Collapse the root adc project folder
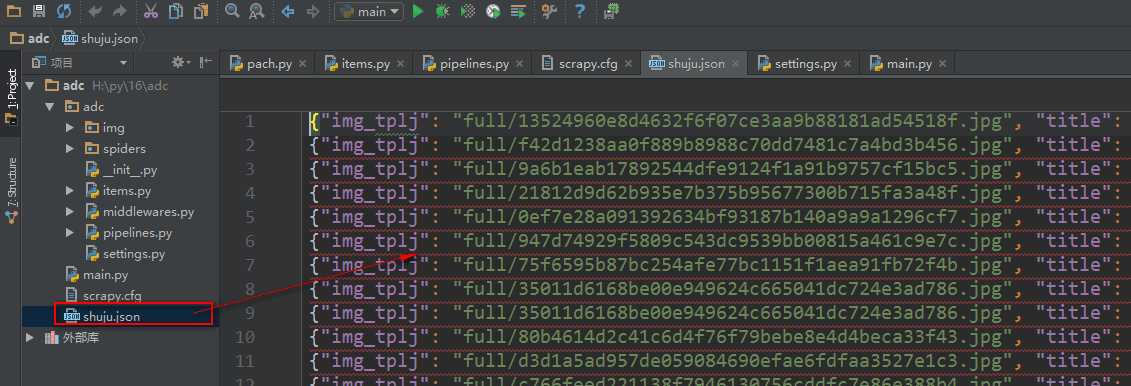Screen dimensions: 1131x386 click(x=30, y=85)
